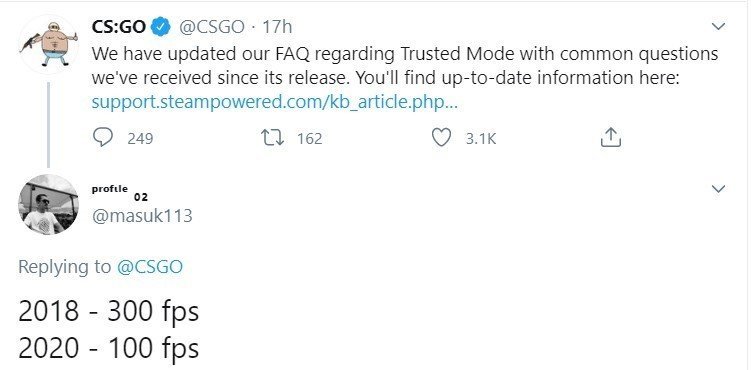Screen dimensions: 751x370
Task: Click the 3.1K likes count
Action: tap(481, 139)
